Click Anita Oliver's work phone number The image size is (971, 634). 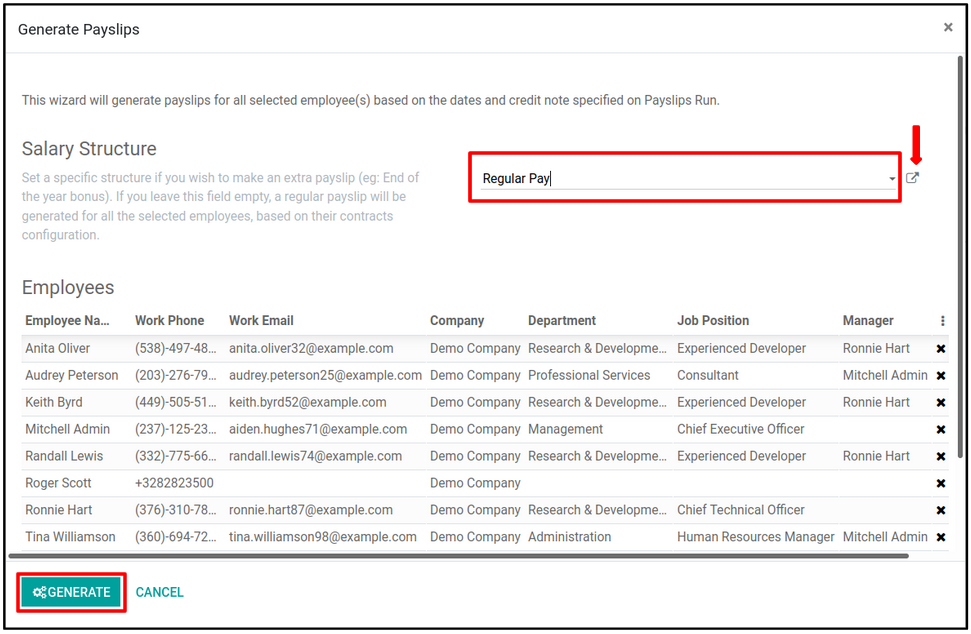(x=176, y=349)
